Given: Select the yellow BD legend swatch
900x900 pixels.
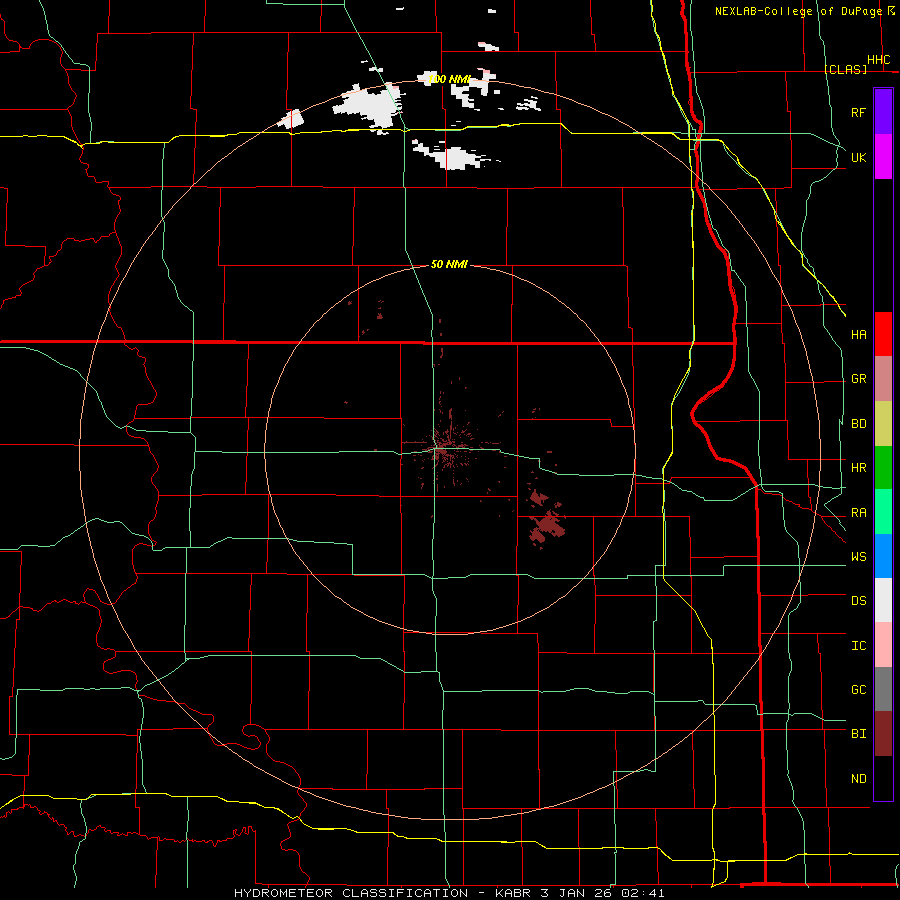Looking at the screenshot, I should (x=883, y=424).
